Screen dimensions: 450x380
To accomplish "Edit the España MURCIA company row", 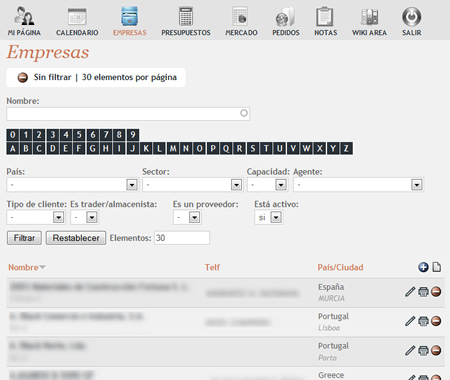I will 410,292.
